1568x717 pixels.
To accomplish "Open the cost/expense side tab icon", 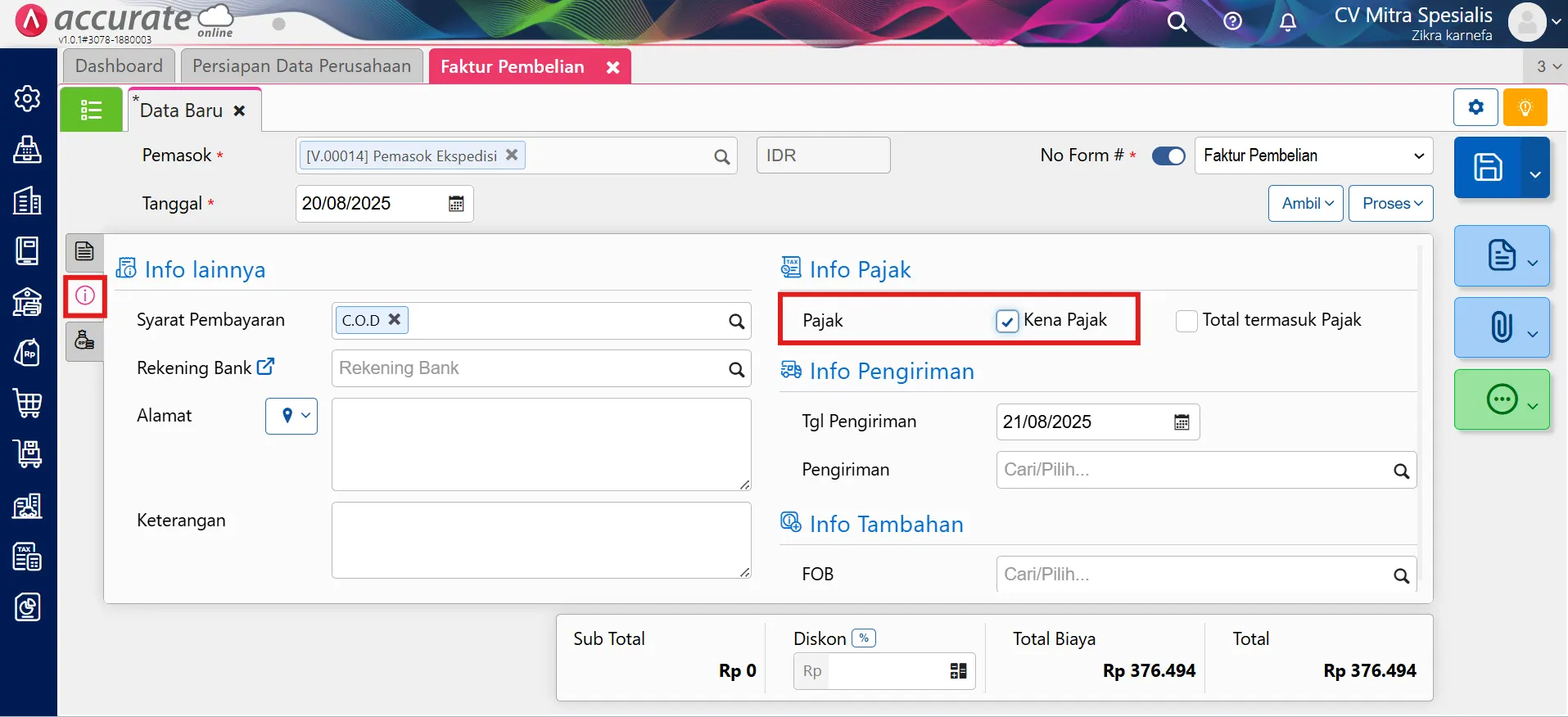I will (x=84, y=340).
